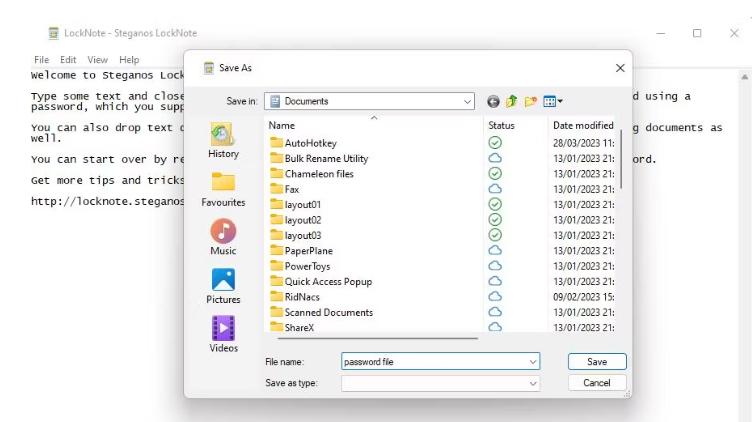
Task: Click the synced status icon for AutoHotkey
Action: pyautogui.click(x=495, y=142)
